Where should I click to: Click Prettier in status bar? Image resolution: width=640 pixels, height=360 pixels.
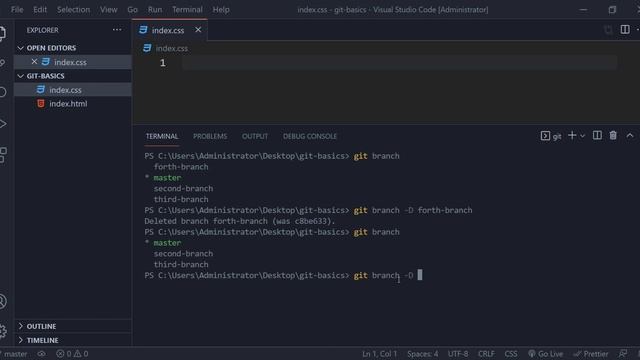pyautogui.click(x=591, y=354)
